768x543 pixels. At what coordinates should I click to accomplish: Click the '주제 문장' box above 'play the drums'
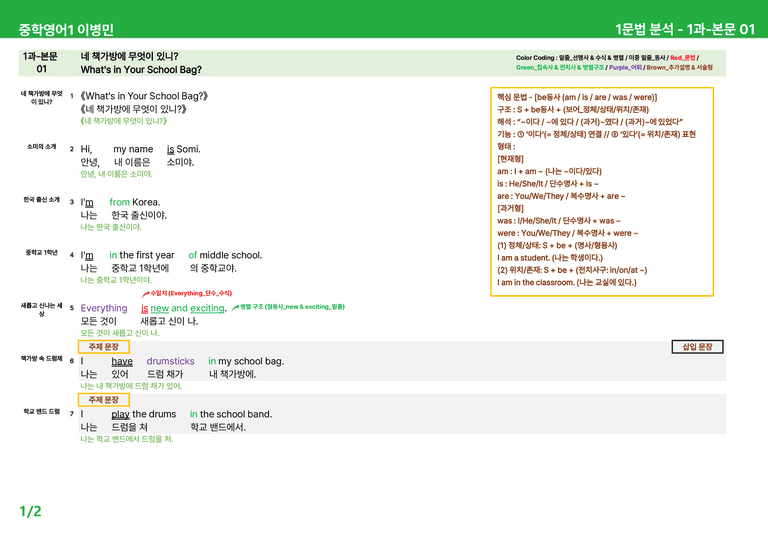coord(104,400)
